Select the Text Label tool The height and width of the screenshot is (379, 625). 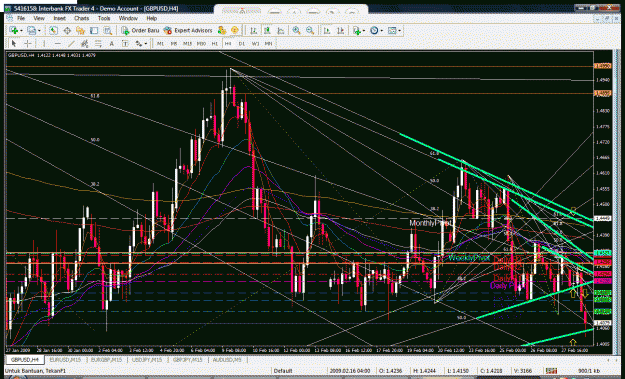(x=125, y=43)
